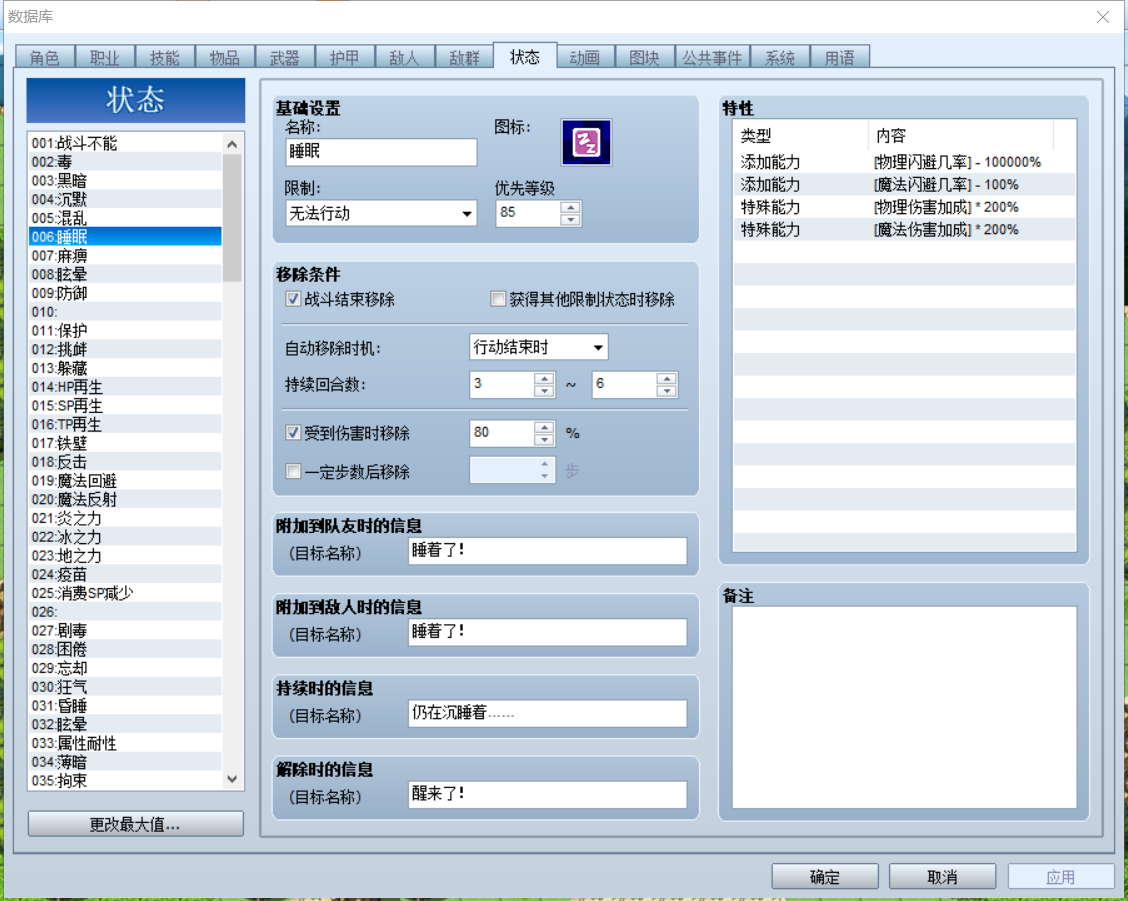The width and height of the screenshot is (1128, 901).
Task: Click the 应用 button
Action: pos(1060,877)
